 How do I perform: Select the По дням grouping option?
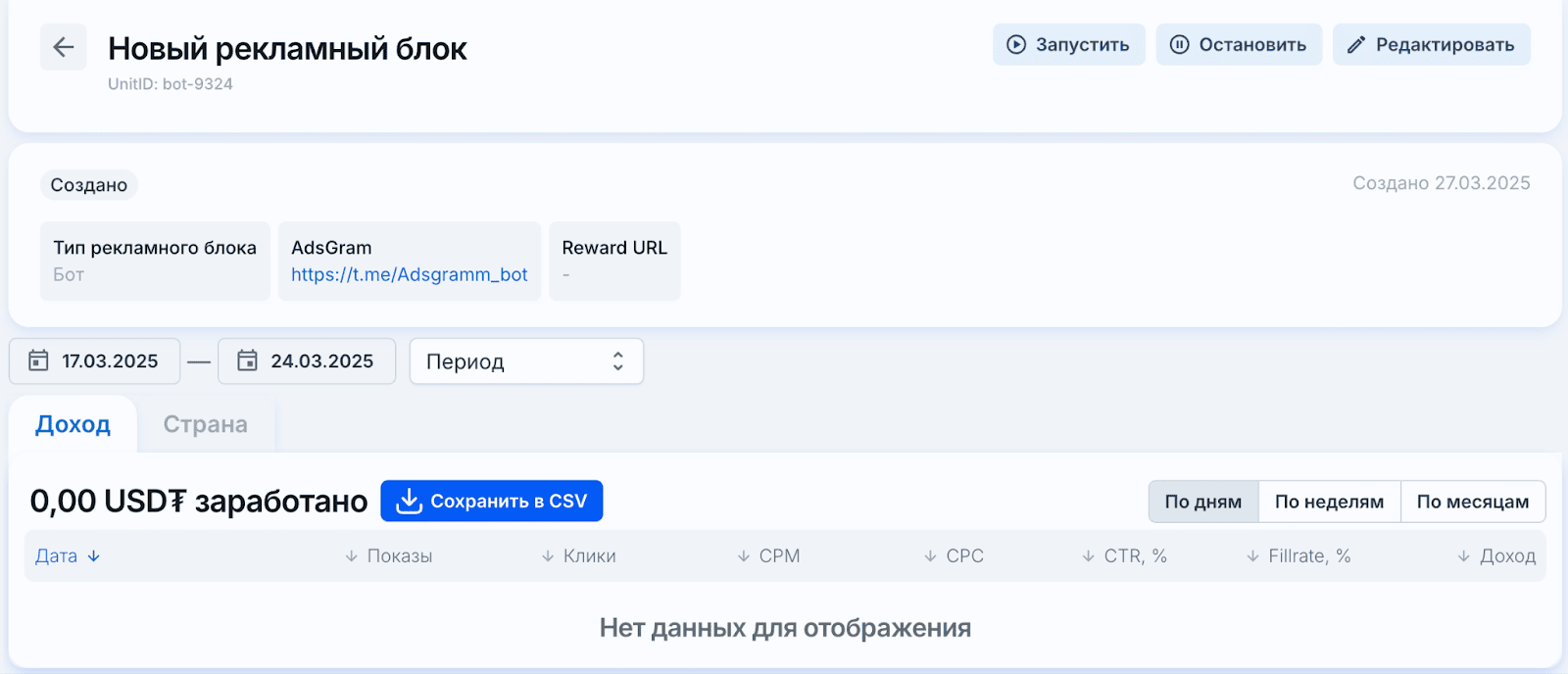pyautogui.click(x=1203, y=502)
